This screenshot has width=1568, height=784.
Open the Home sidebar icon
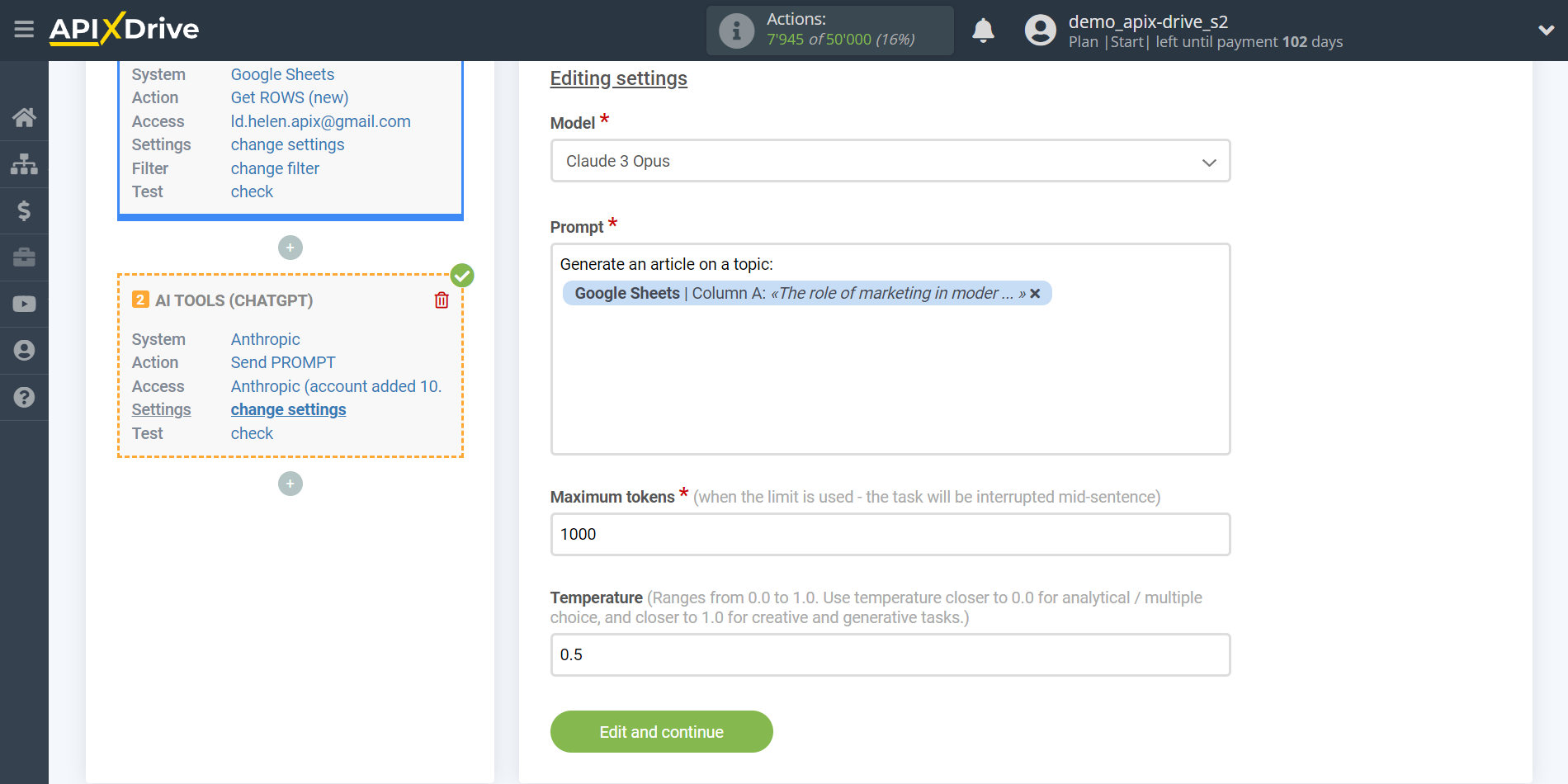[24, 117]
